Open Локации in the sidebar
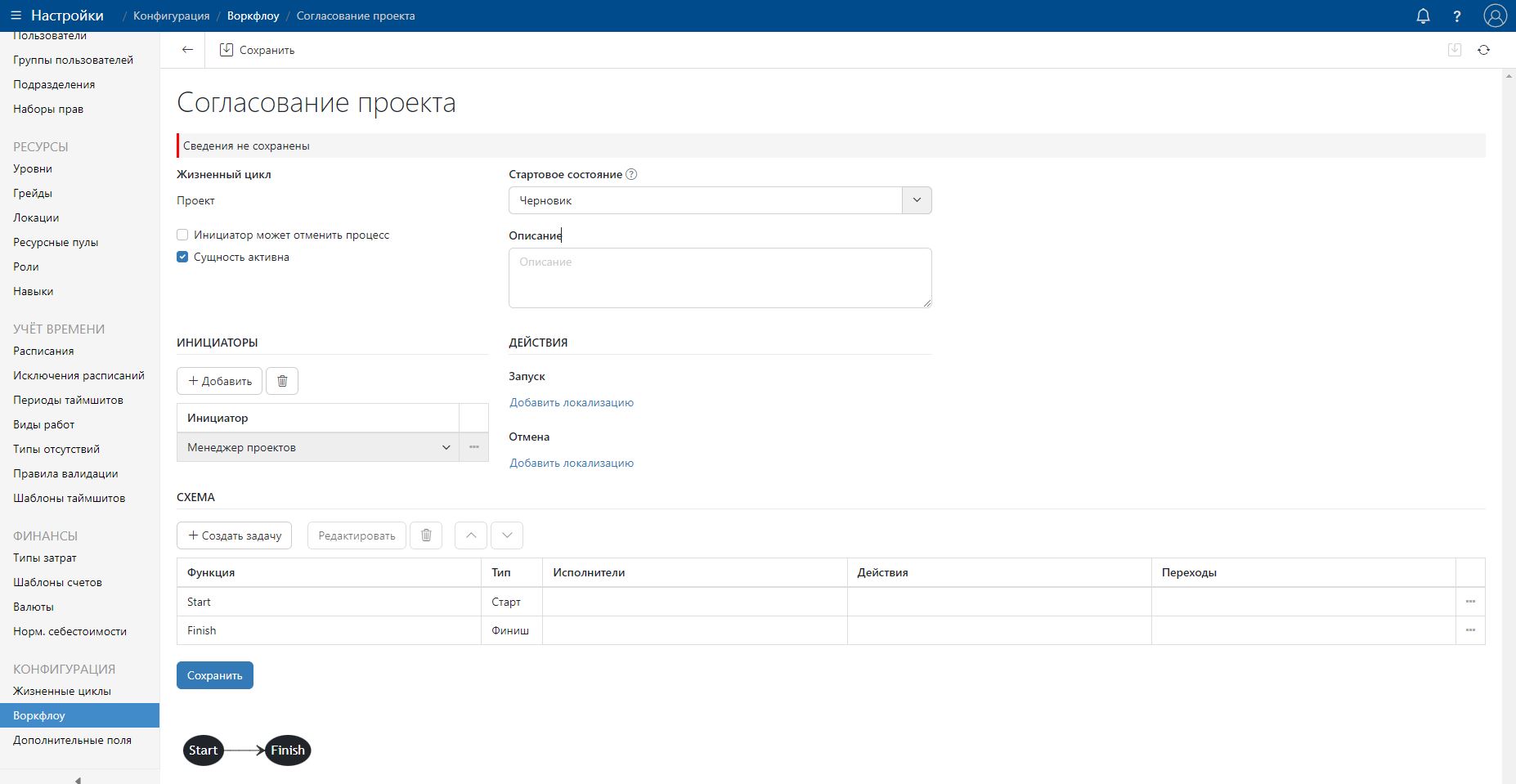 (36, 217)
